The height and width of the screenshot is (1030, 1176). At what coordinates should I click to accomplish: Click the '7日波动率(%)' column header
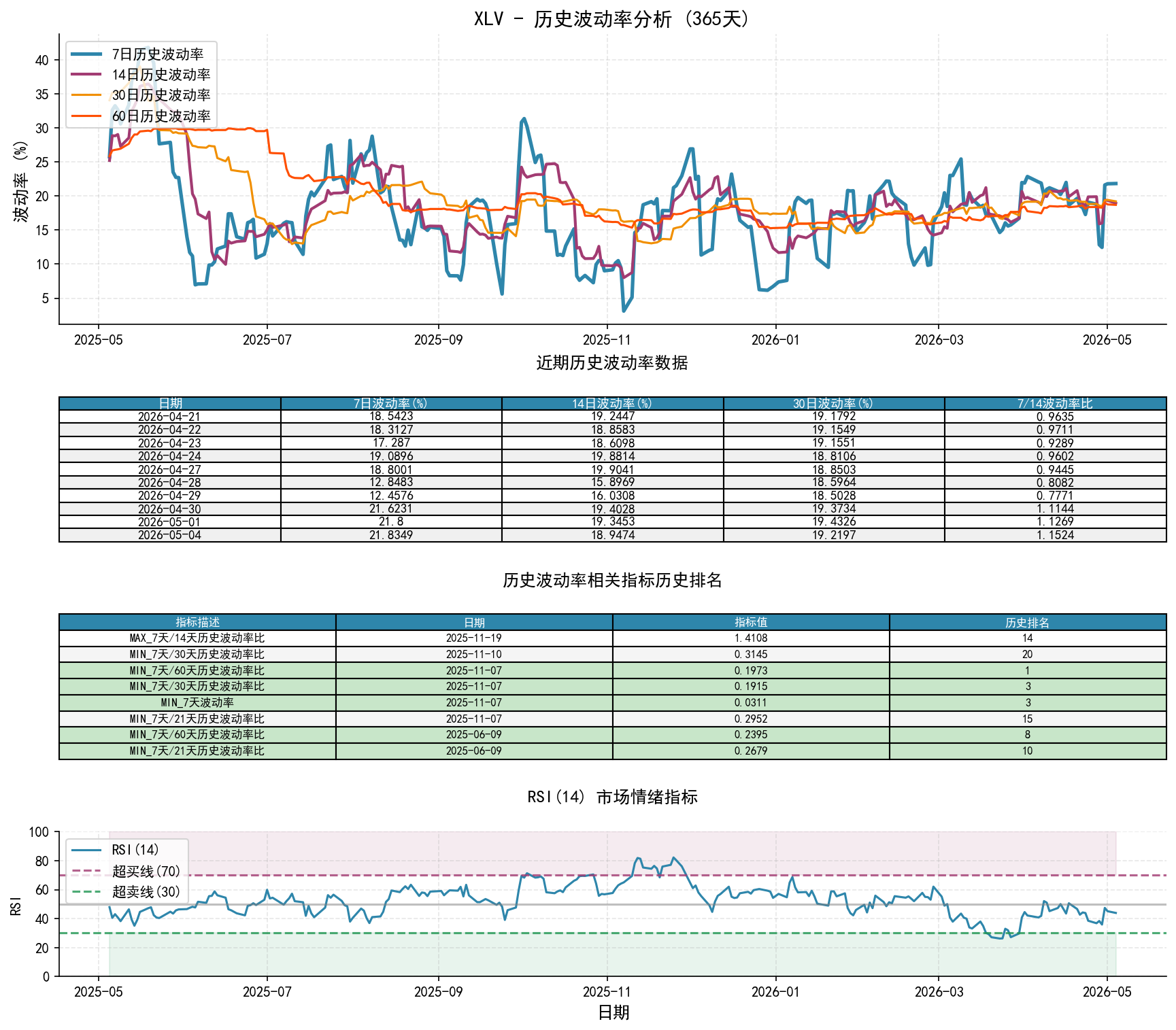click(x=391, y=403)
